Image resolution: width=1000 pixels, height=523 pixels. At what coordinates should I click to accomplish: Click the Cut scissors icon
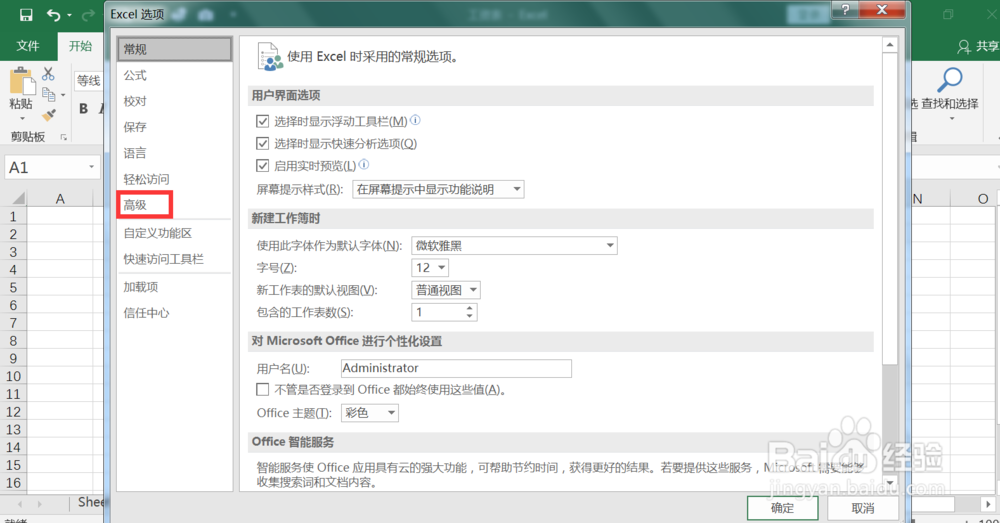coord(48,74)
